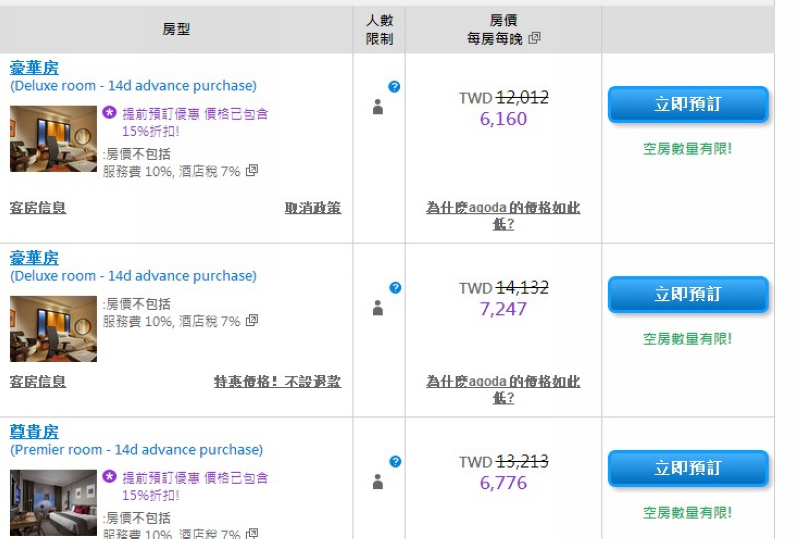The image size is (800, 539).
Task: Open the price-per-night popup icon in header
Action: click(534, 38)
